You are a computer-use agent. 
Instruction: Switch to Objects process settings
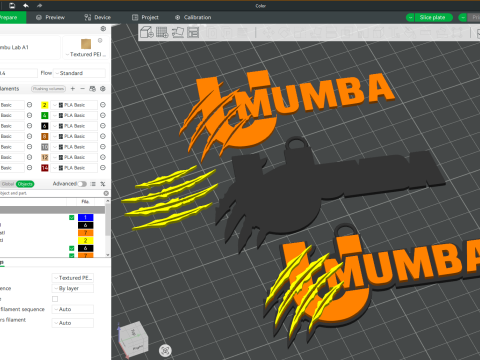(x=25, y=184)
